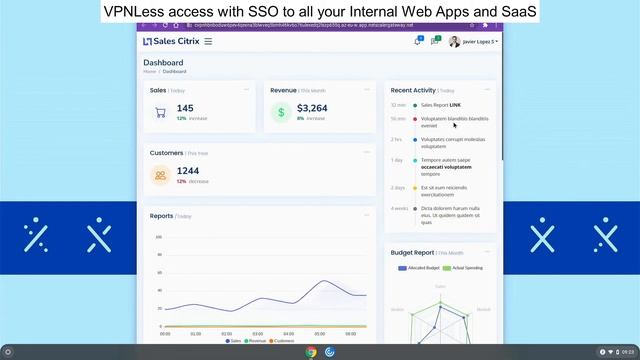Click the Reports chart peak near 05:00
The height and width of the screenshot is (360, 640).
pyautogui.click(x=324, y=281)
